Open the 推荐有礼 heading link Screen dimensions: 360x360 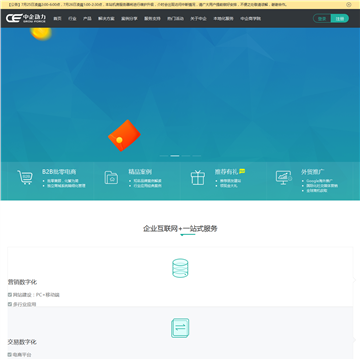click(x=226, y=172)
